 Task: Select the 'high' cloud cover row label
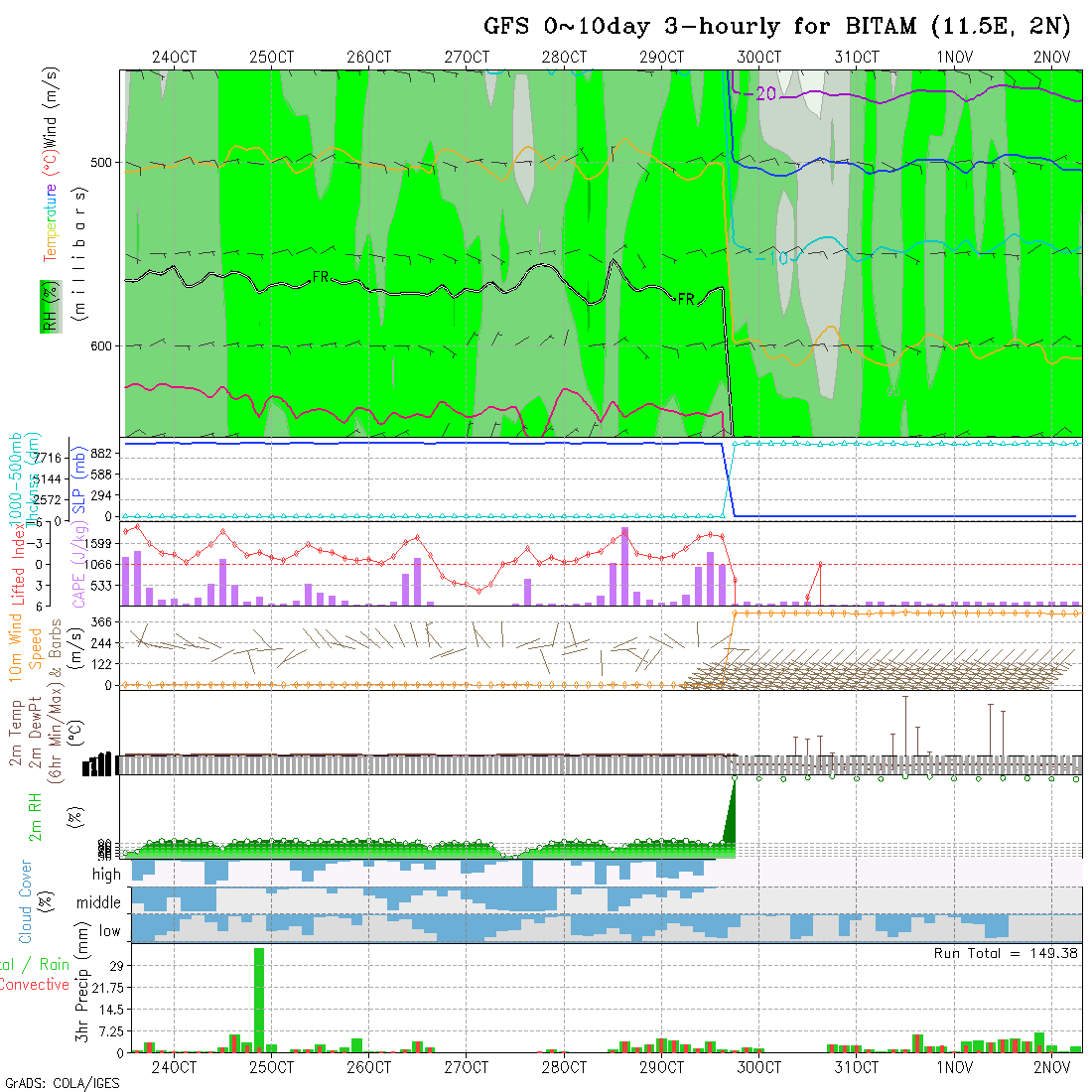pos(106,875)
